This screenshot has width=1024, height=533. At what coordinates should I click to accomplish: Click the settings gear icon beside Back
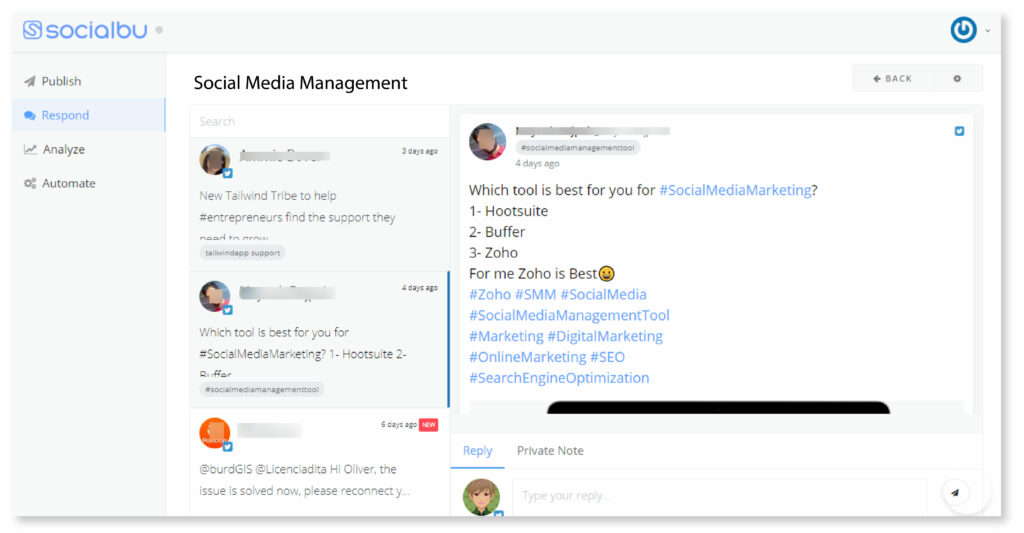[957, 78]
